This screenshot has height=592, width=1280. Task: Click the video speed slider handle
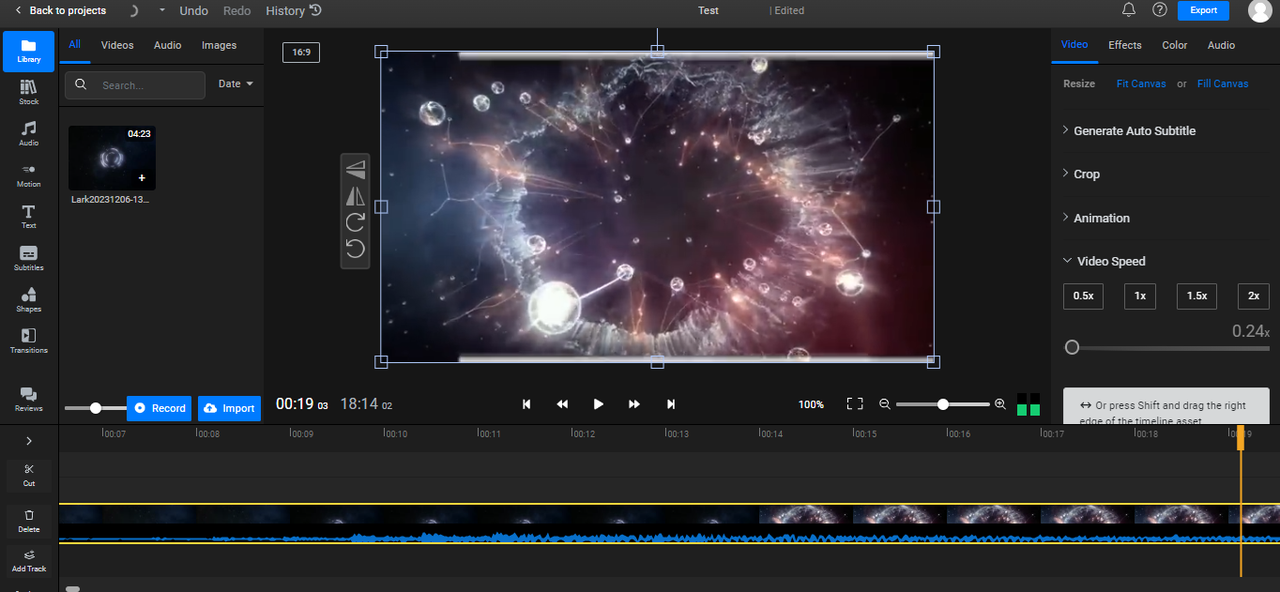pyautogui.click(x=1072, y=347)
